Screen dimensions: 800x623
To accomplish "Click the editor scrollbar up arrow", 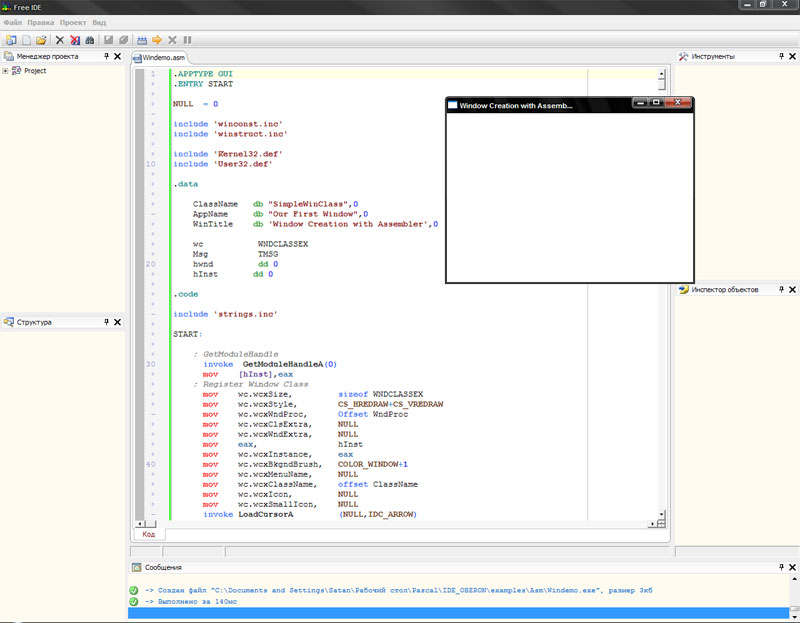I will coord(661,73).
